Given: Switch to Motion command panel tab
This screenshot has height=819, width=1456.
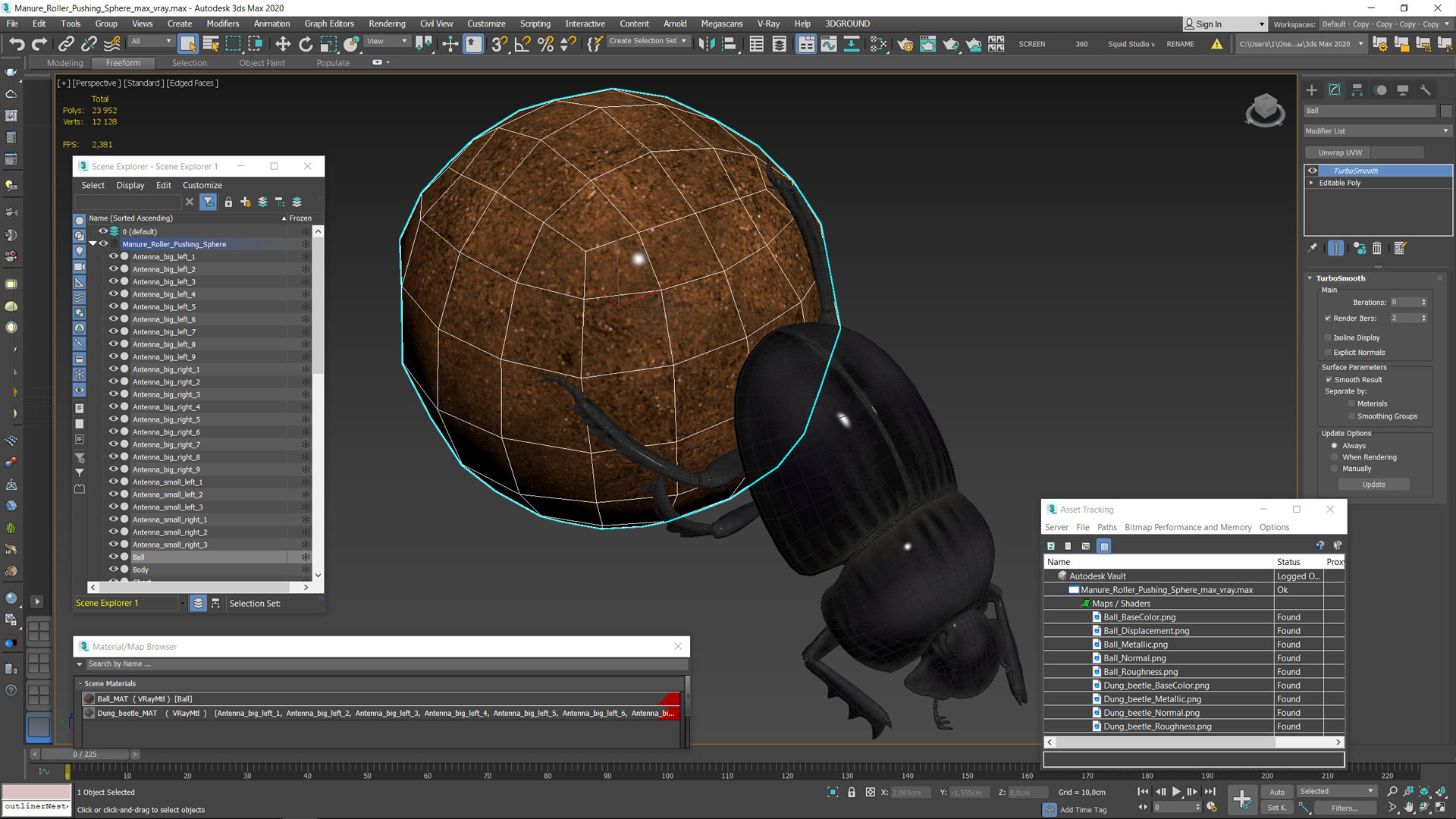Looking at the screenshot, I should point(1380,90).
